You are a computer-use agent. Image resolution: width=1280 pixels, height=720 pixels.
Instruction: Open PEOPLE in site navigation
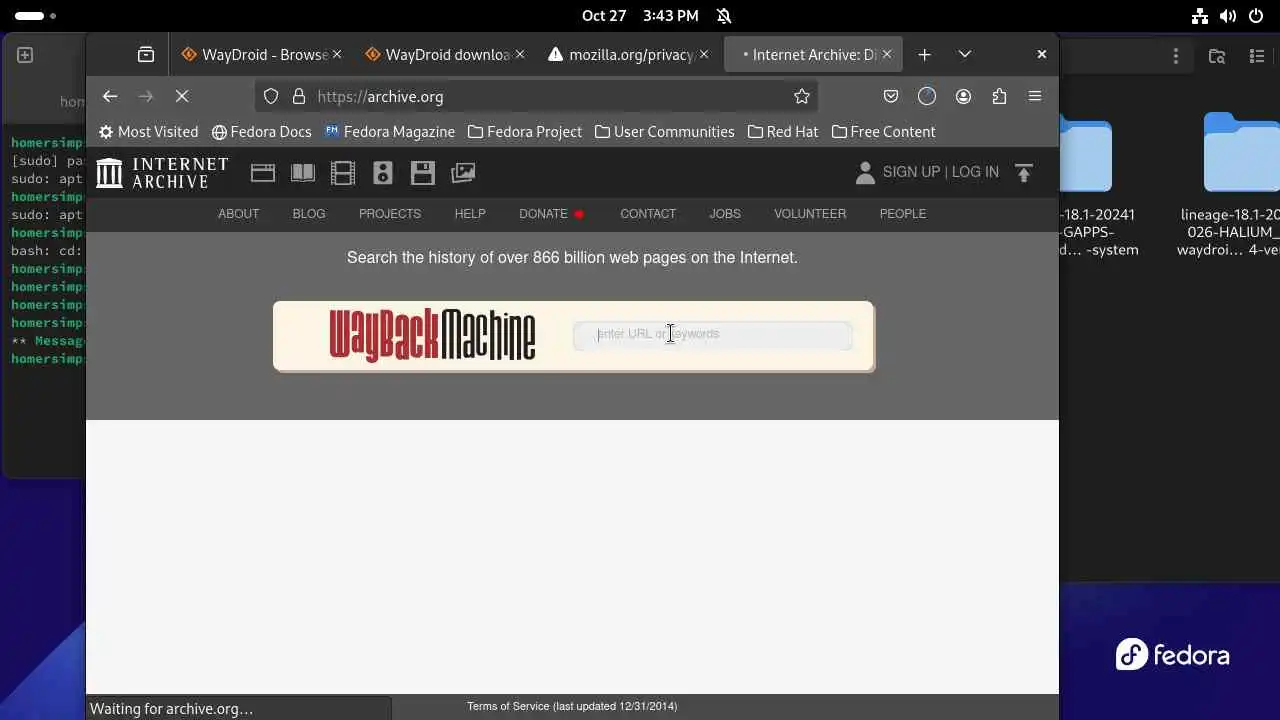coord(903,214)
